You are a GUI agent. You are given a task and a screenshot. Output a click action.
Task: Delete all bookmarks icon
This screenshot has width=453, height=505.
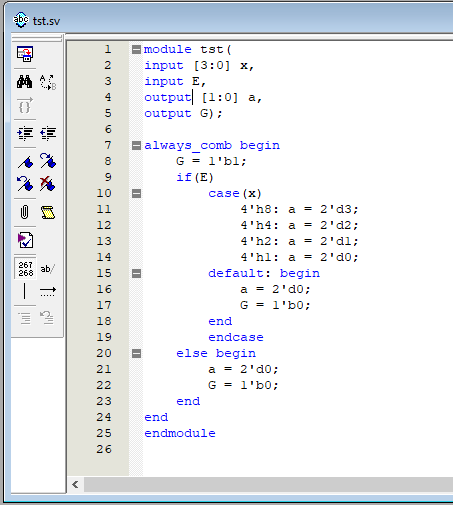coord(48,184)
